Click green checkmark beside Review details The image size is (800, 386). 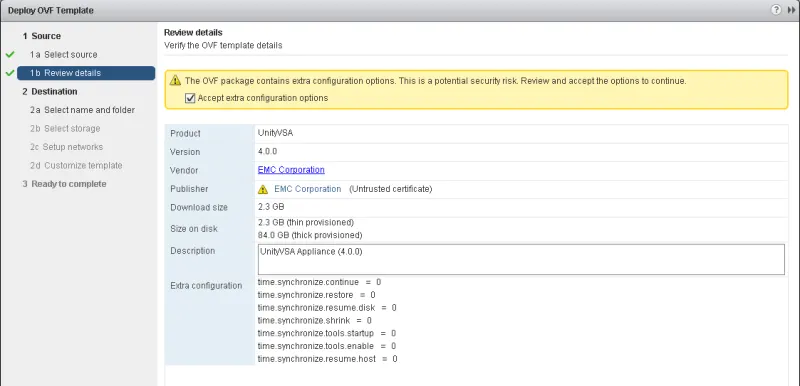(x=10, y=73)
